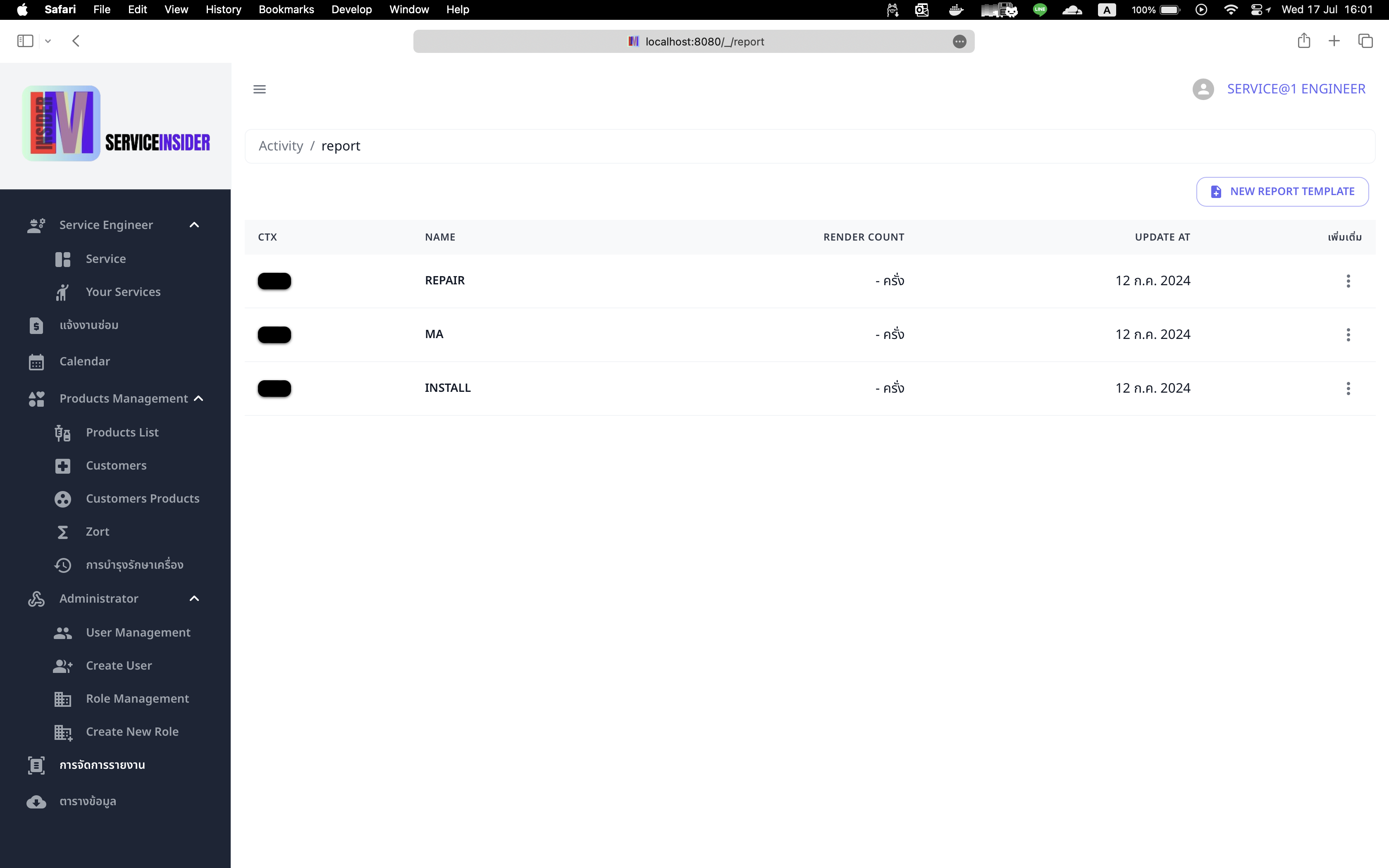Open Customers Products section
The width and height of the screenshot is (1389, 868).
143,498
